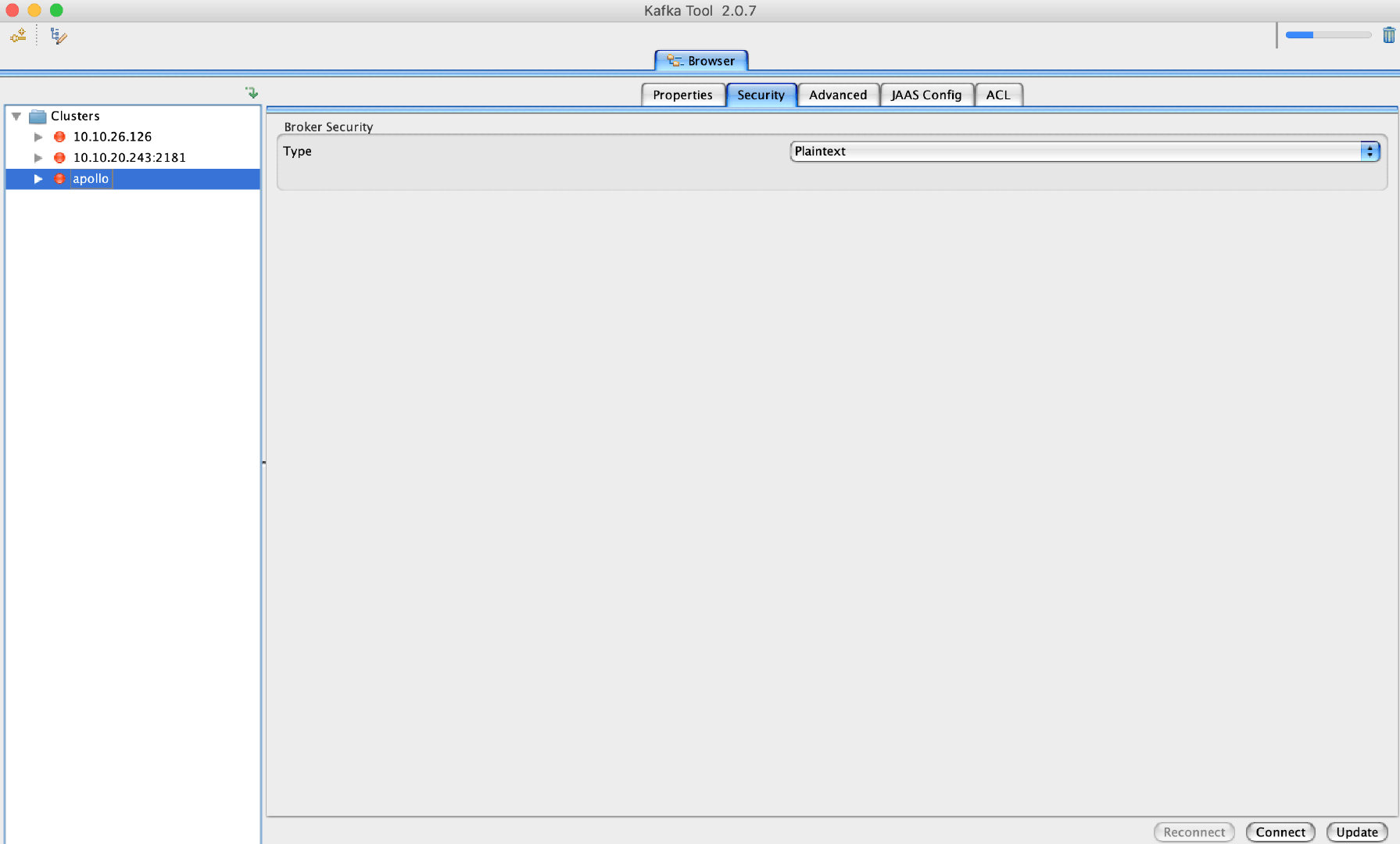This screenshot has width=1400, height=844.
Task: Select the apollo cluster label
Action: pyautogui.click(x=91, y=179)
